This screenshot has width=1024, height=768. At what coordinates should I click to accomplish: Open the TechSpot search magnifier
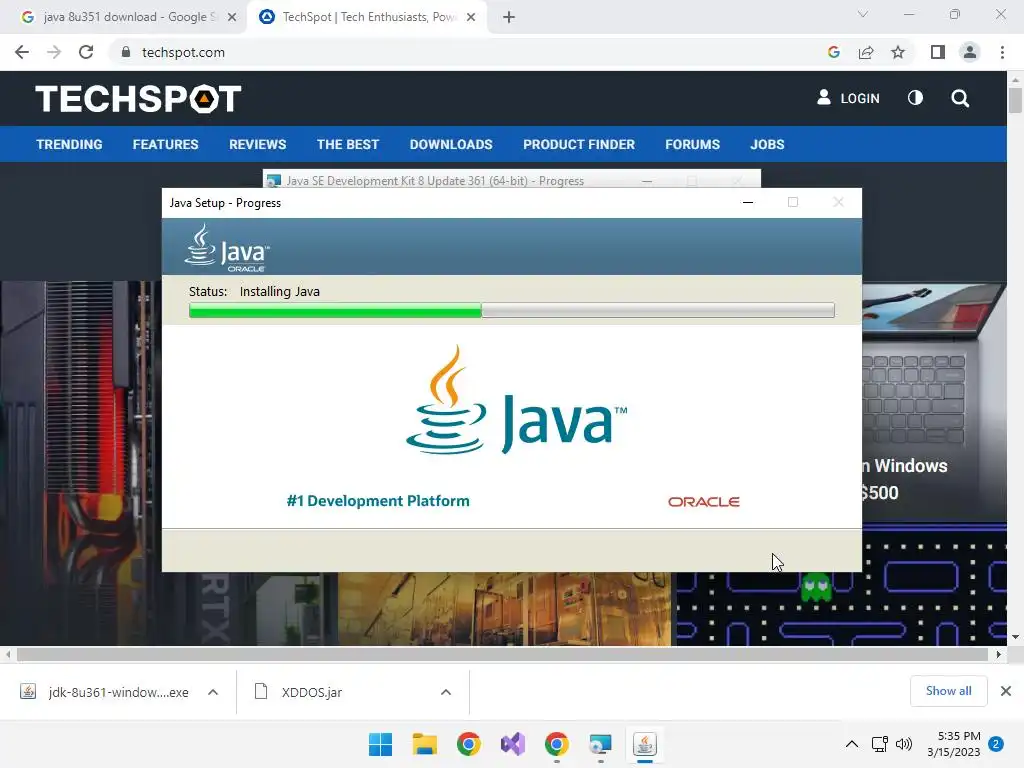(x=960, y=98)
